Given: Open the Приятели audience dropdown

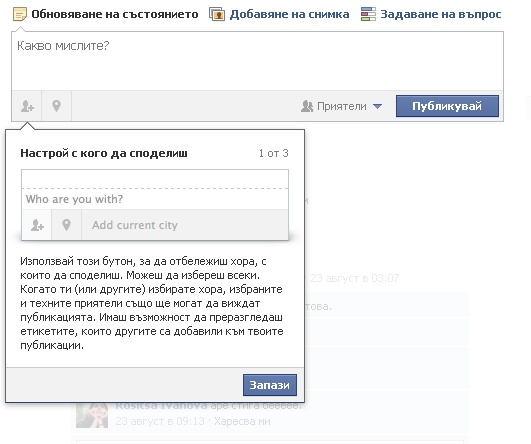Looking at the screenshot, I should coord(342,106).
